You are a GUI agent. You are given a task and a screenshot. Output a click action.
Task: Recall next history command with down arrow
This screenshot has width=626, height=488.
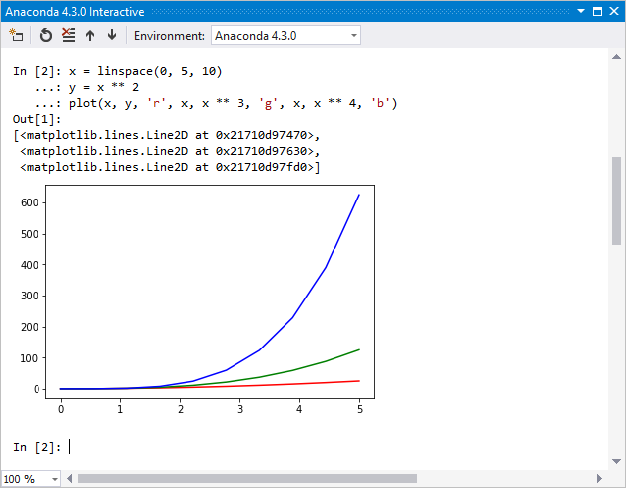(111, 35)
